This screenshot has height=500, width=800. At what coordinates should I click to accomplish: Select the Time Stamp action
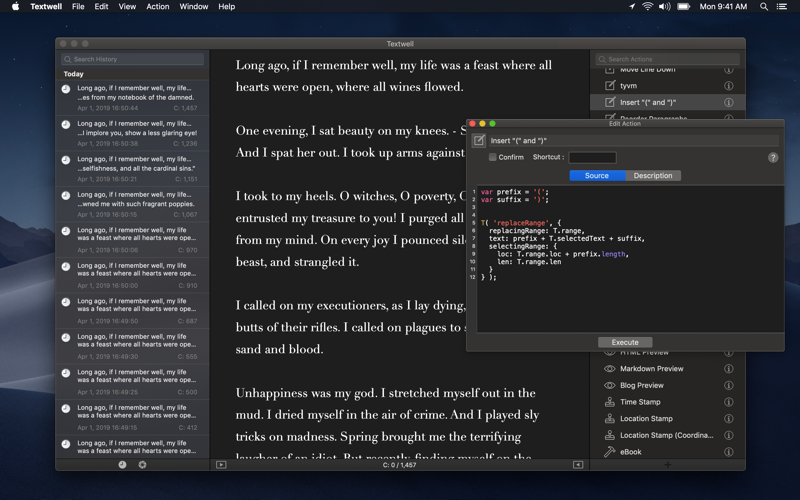point(667,402)
